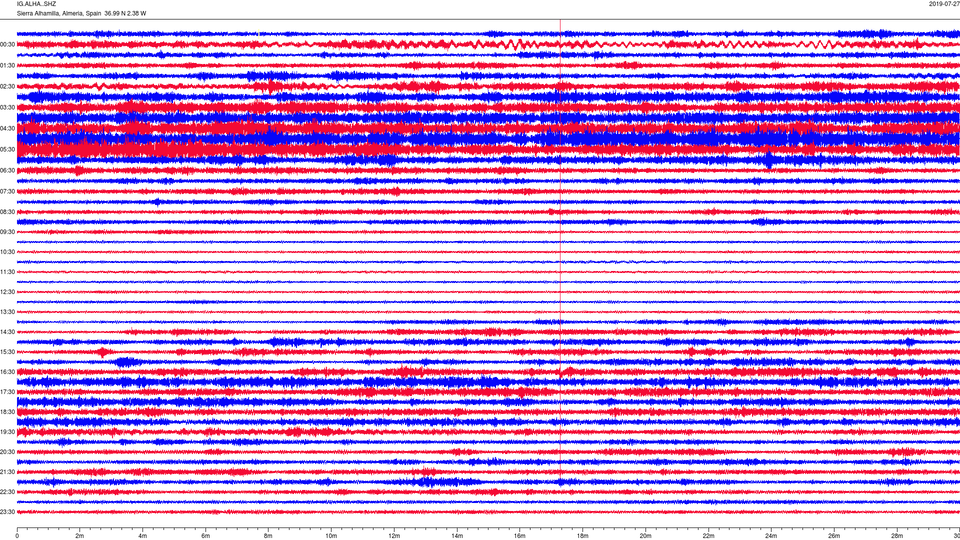Select the 21:30 time row label
The height and width of the screenshot is (540, 960).
click(x=7, y=472)
